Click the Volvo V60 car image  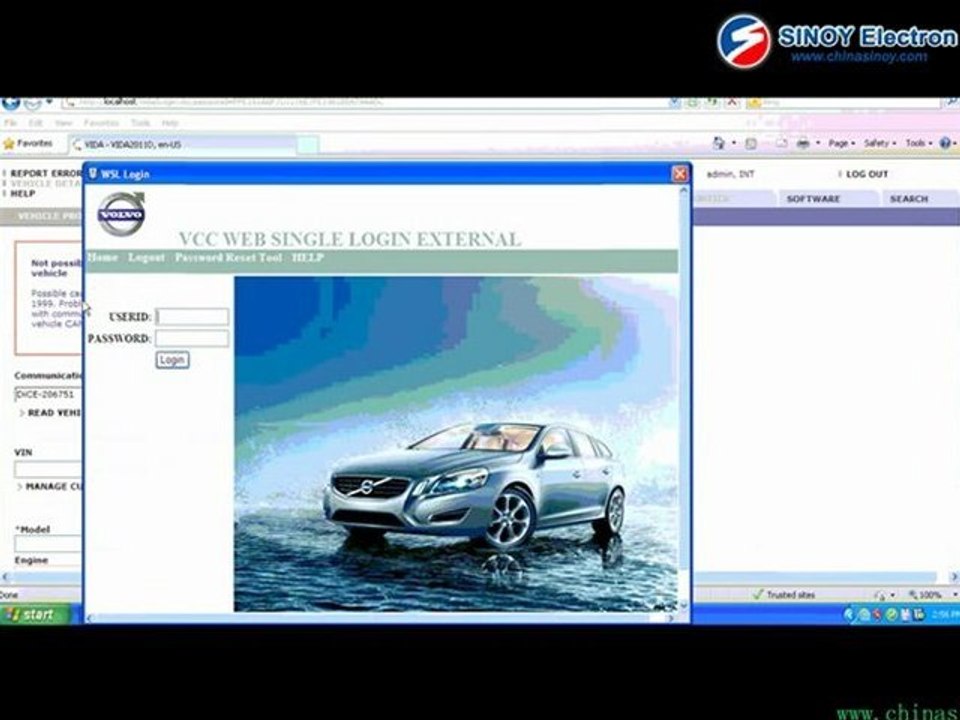tap(456, 444)
